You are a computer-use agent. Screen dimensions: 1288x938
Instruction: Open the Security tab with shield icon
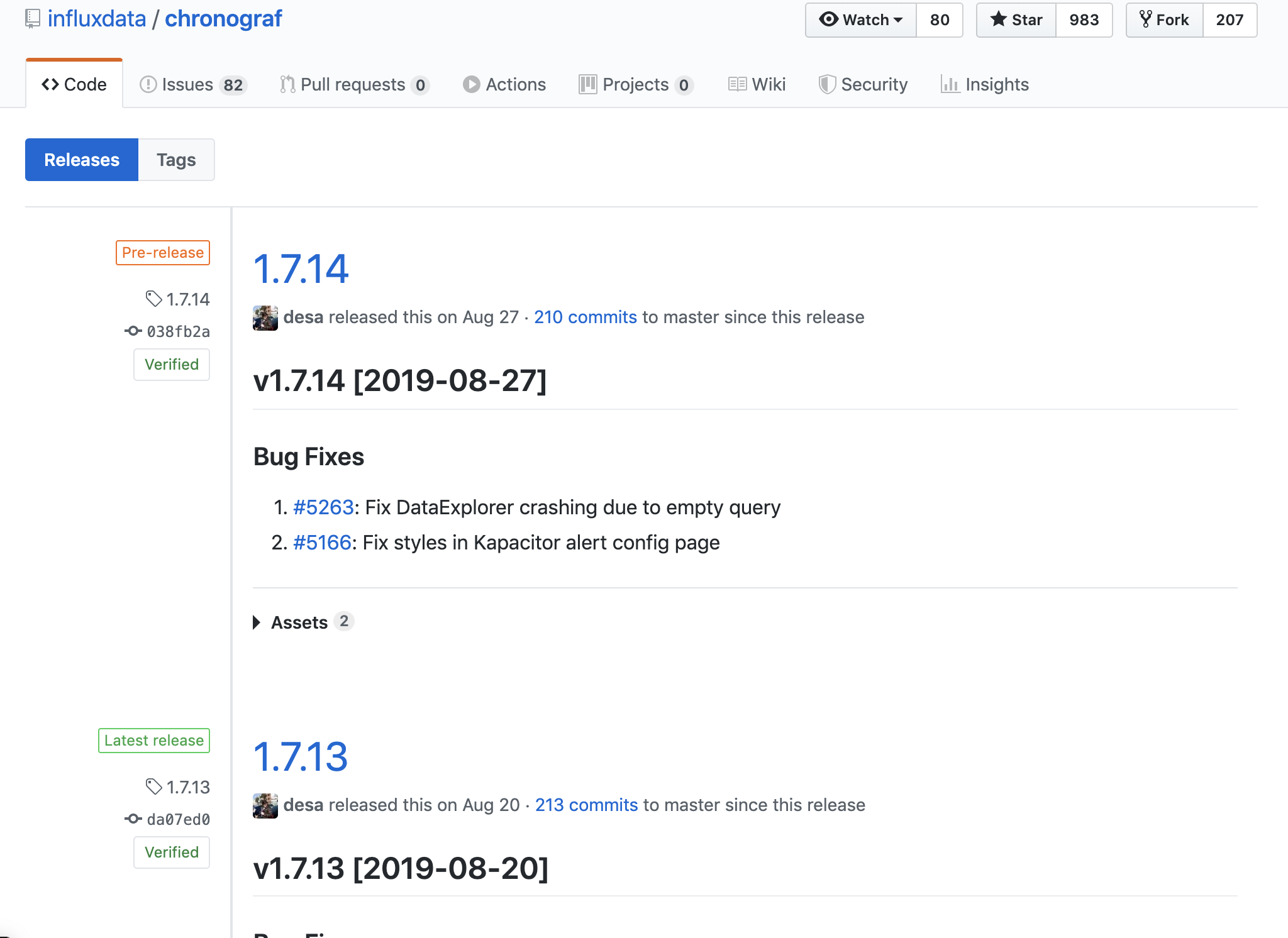click(863, 84)
